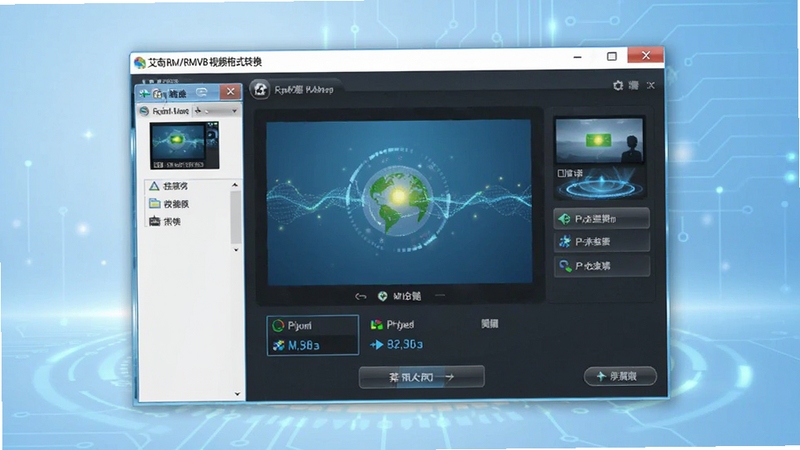Viewport: 800px width, 450px height.
Task: Click the green shield icon under preview
Action: click(382, 296)
